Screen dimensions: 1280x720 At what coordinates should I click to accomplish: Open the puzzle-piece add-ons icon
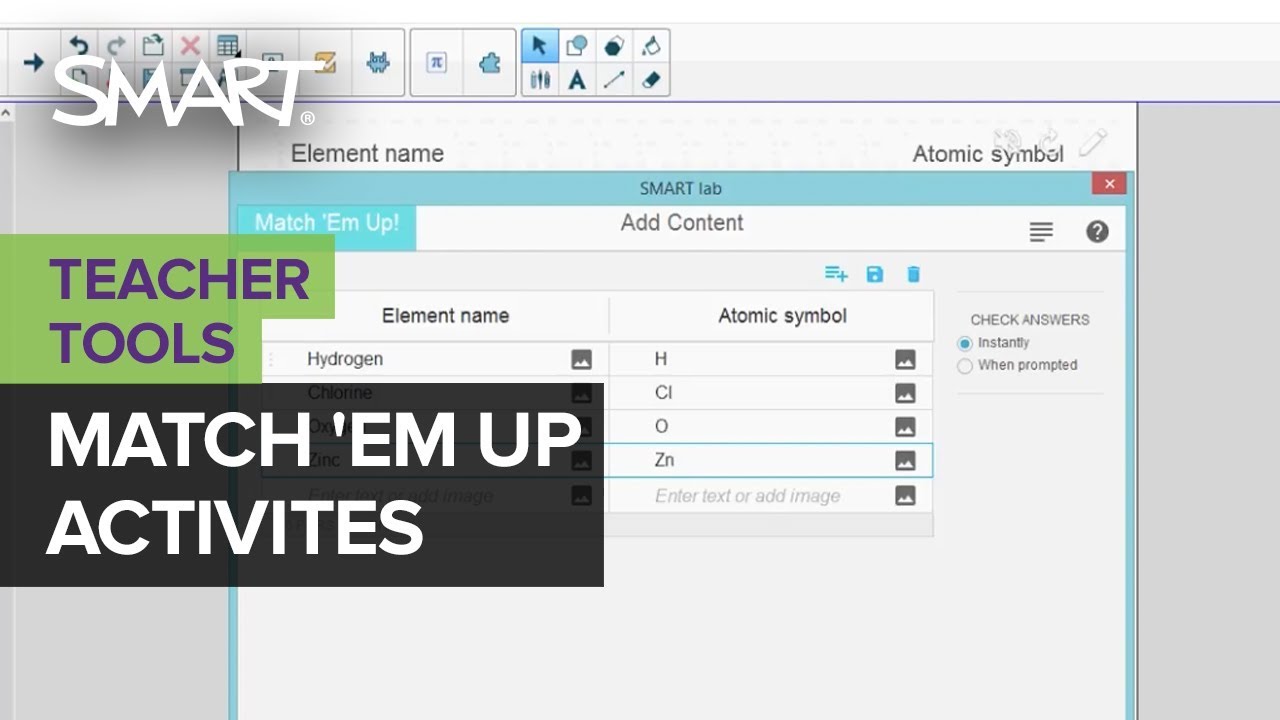[x=489, y=62]
